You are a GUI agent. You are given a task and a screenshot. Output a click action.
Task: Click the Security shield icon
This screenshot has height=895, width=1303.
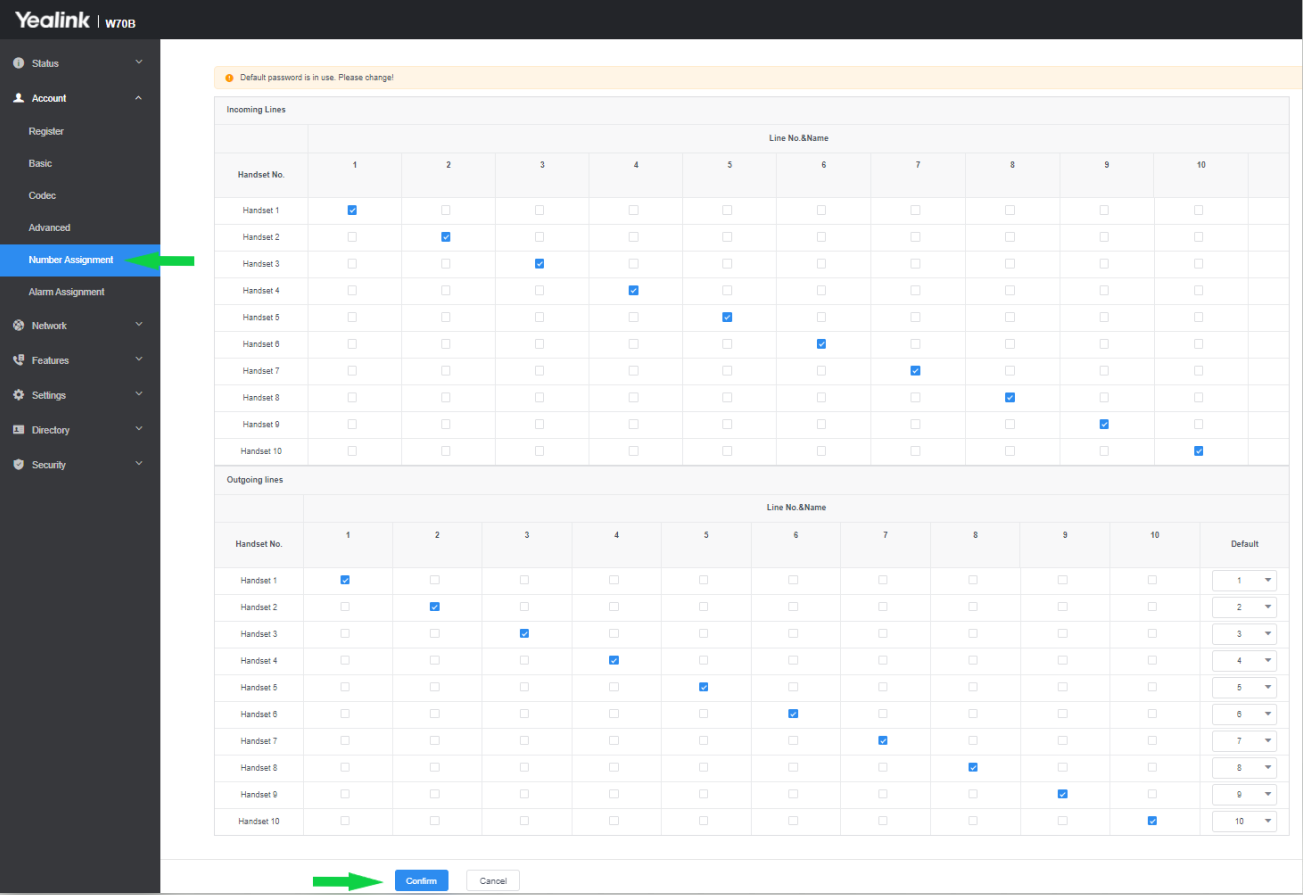18,465
